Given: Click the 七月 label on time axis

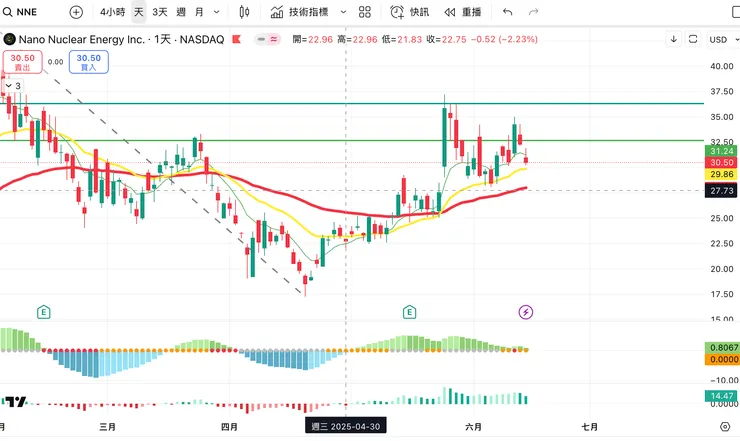Looking at the screenshot, I should pos(589,427).
